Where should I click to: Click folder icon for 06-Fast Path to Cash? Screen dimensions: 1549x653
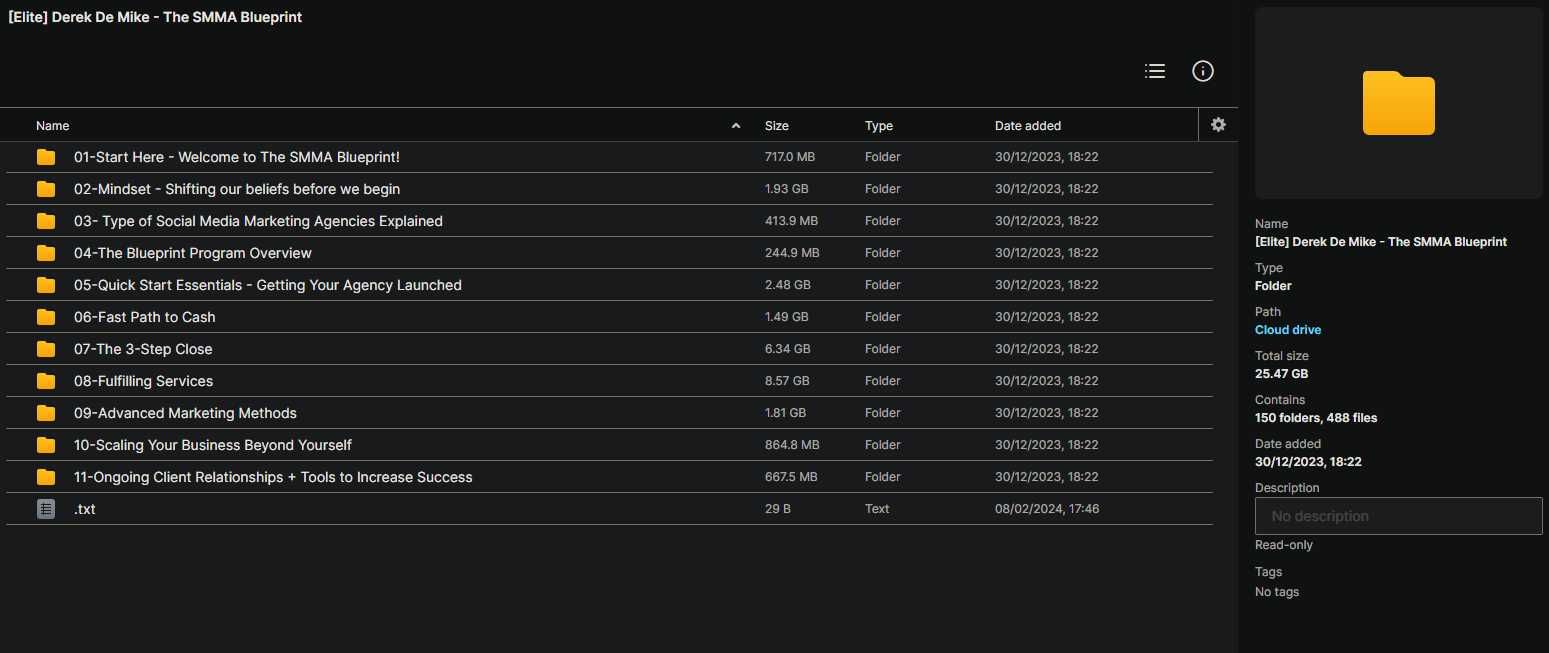(46, 317)
